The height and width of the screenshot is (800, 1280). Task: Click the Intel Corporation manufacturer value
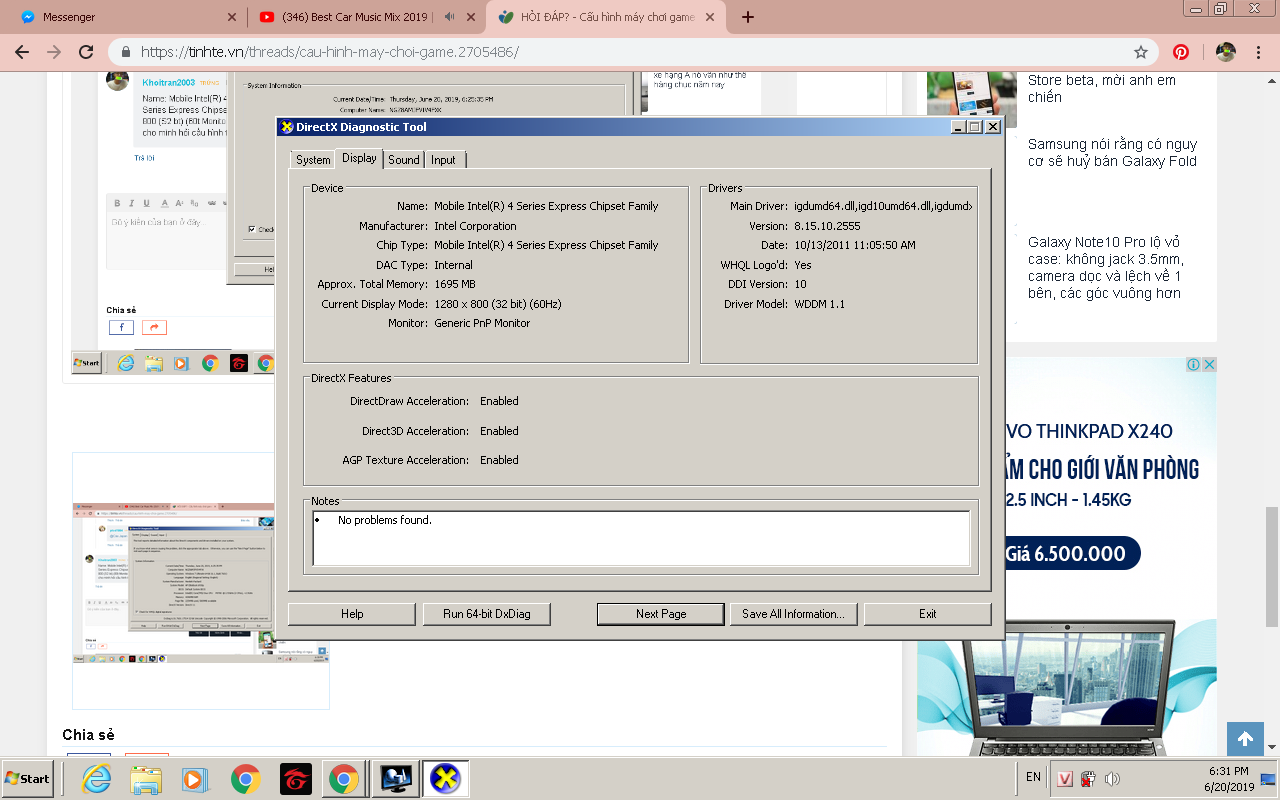(475, 226)
